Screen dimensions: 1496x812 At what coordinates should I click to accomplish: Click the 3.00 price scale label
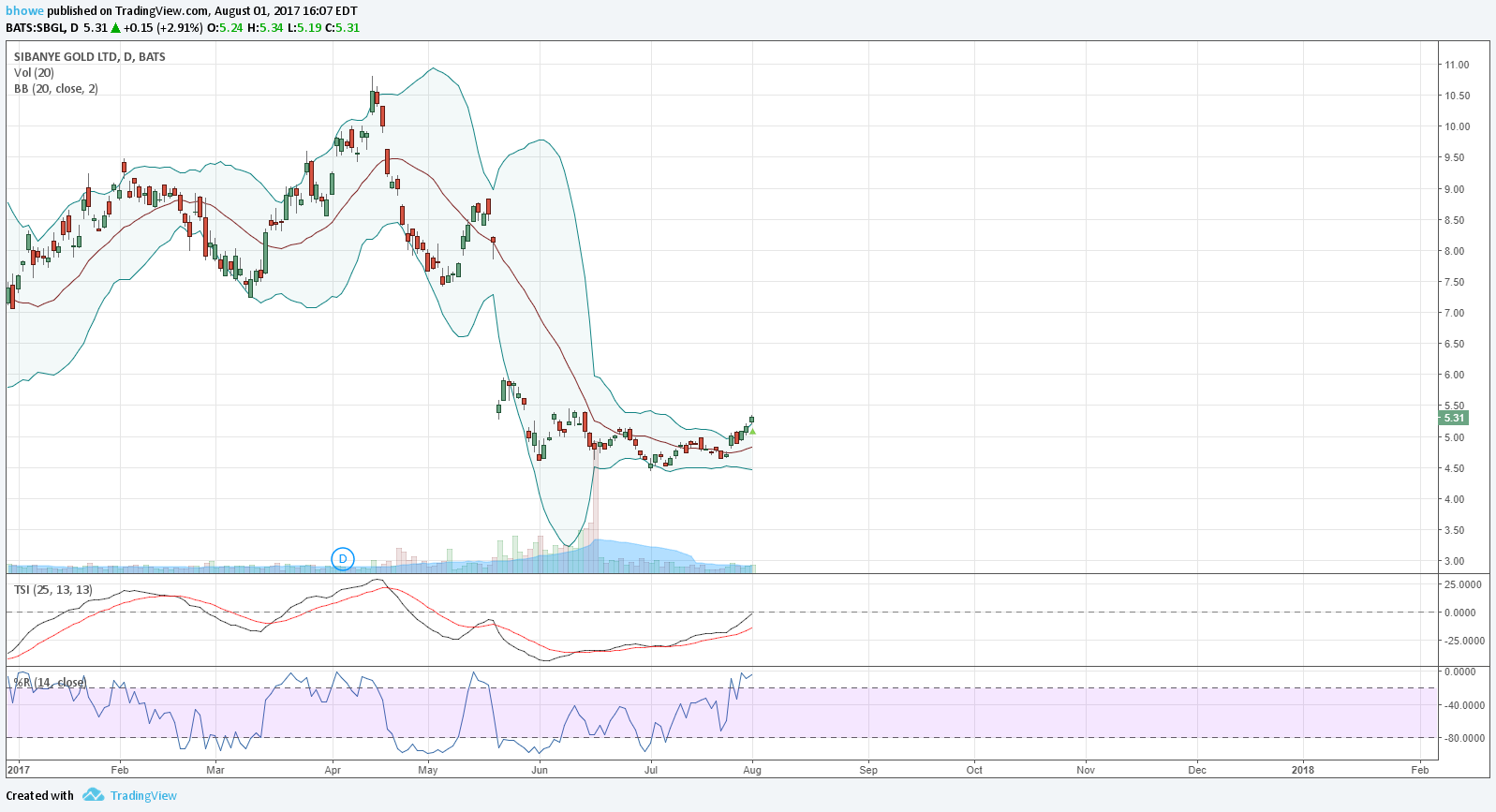(x=1454, y=561)
